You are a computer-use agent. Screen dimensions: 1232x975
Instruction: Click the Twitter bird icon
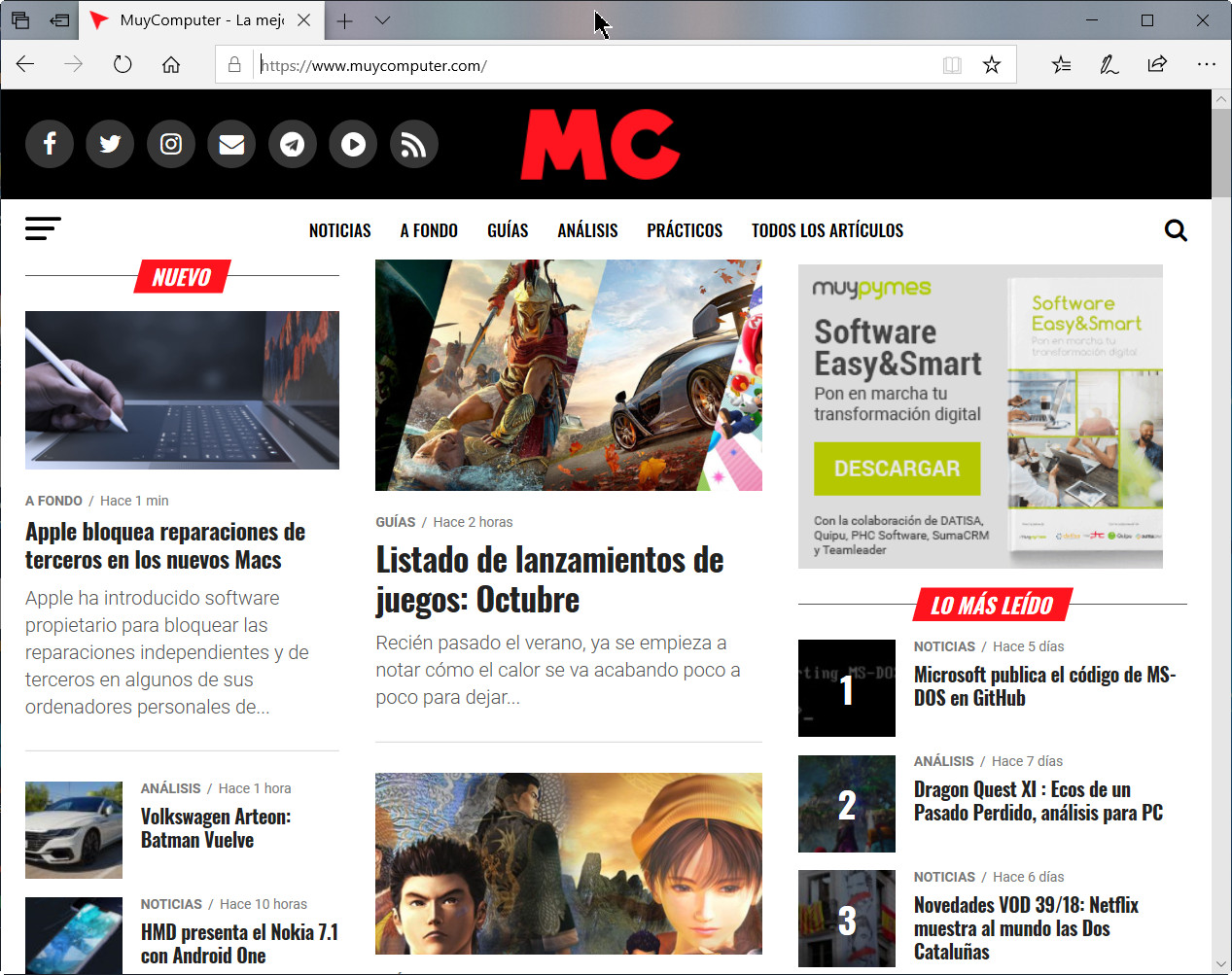pos(110,145)
